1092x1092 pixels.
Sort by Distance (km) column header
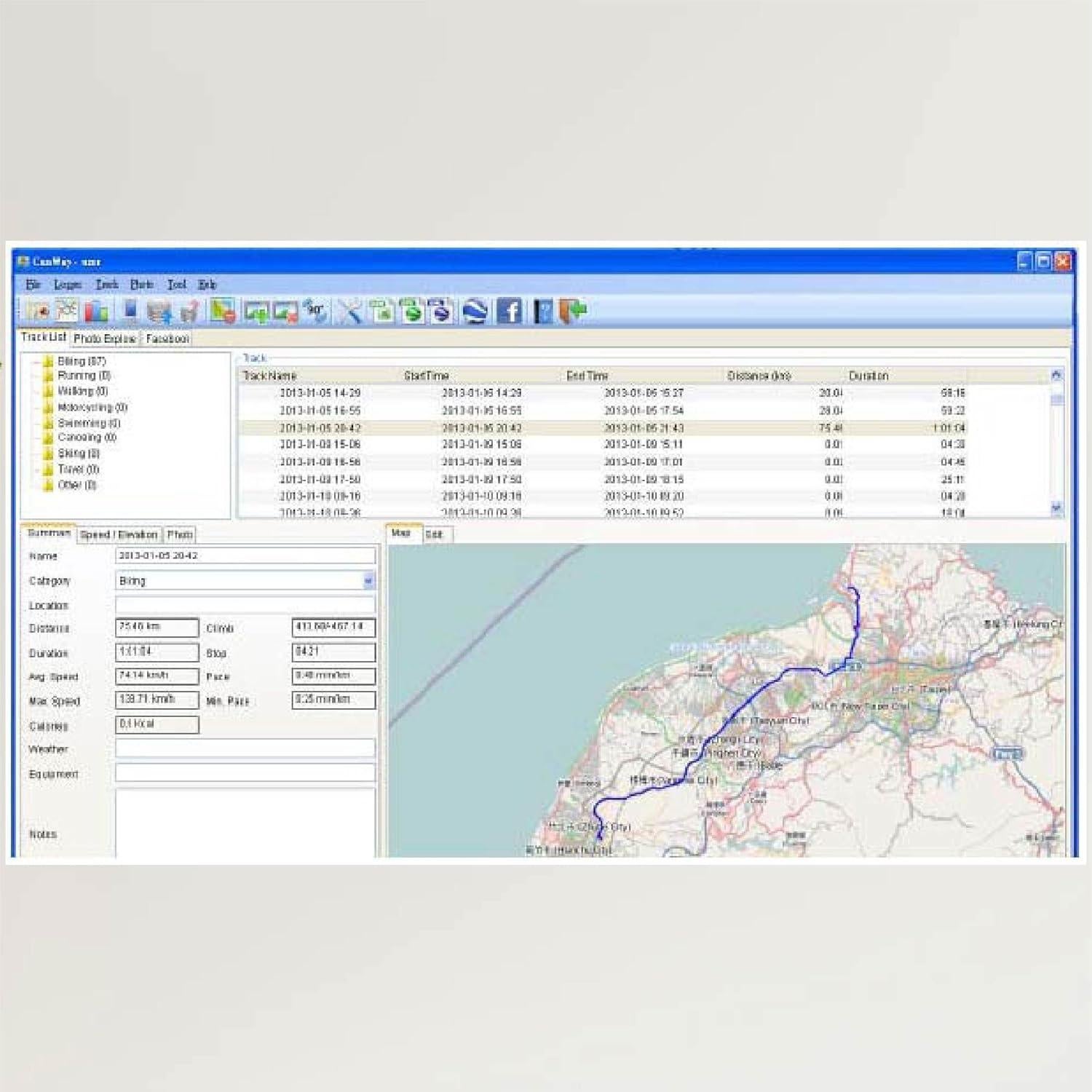click(759, 376)
